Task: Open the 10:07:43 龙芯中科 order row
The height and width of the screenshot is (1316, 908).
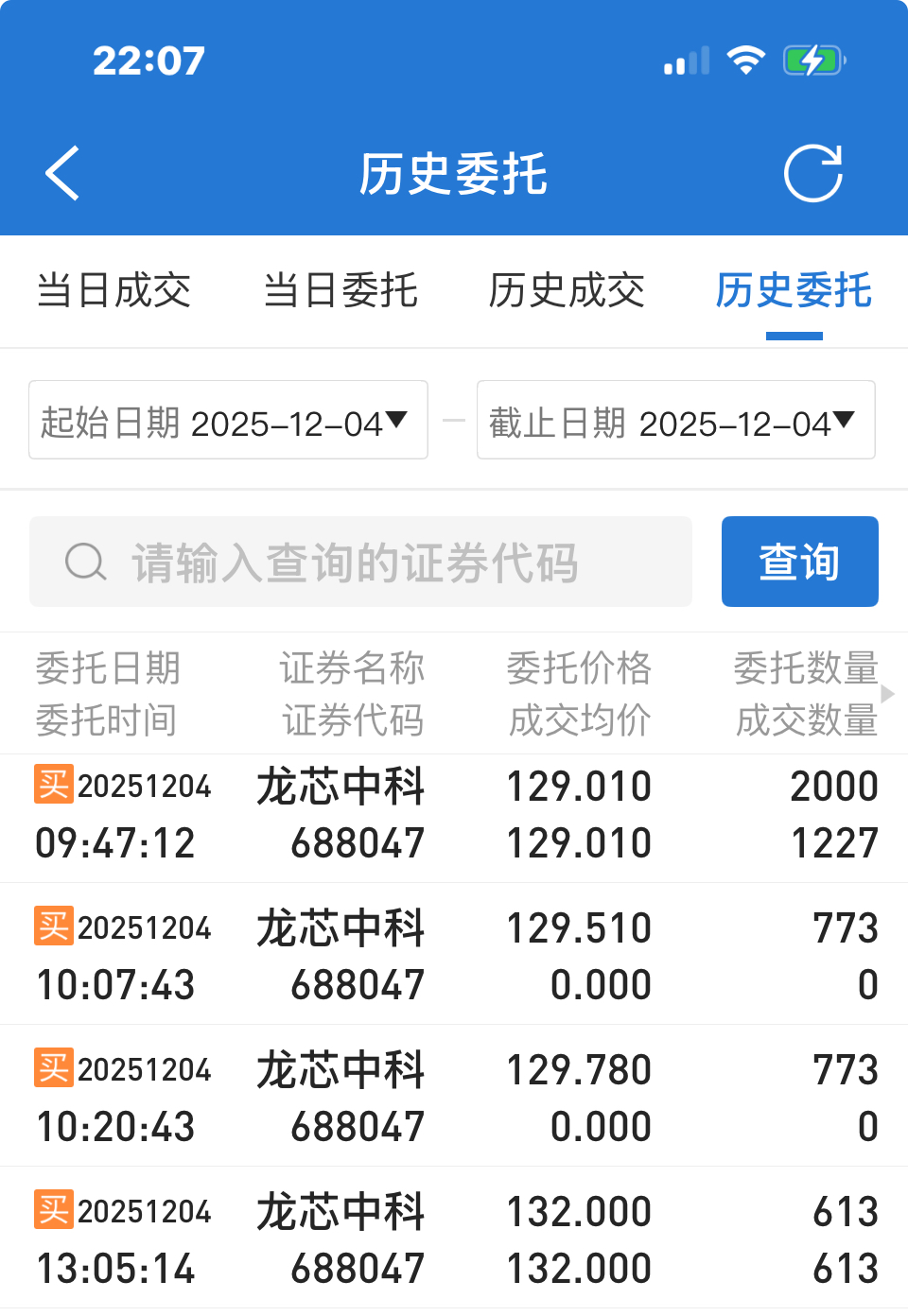Action: pos(454,954)
